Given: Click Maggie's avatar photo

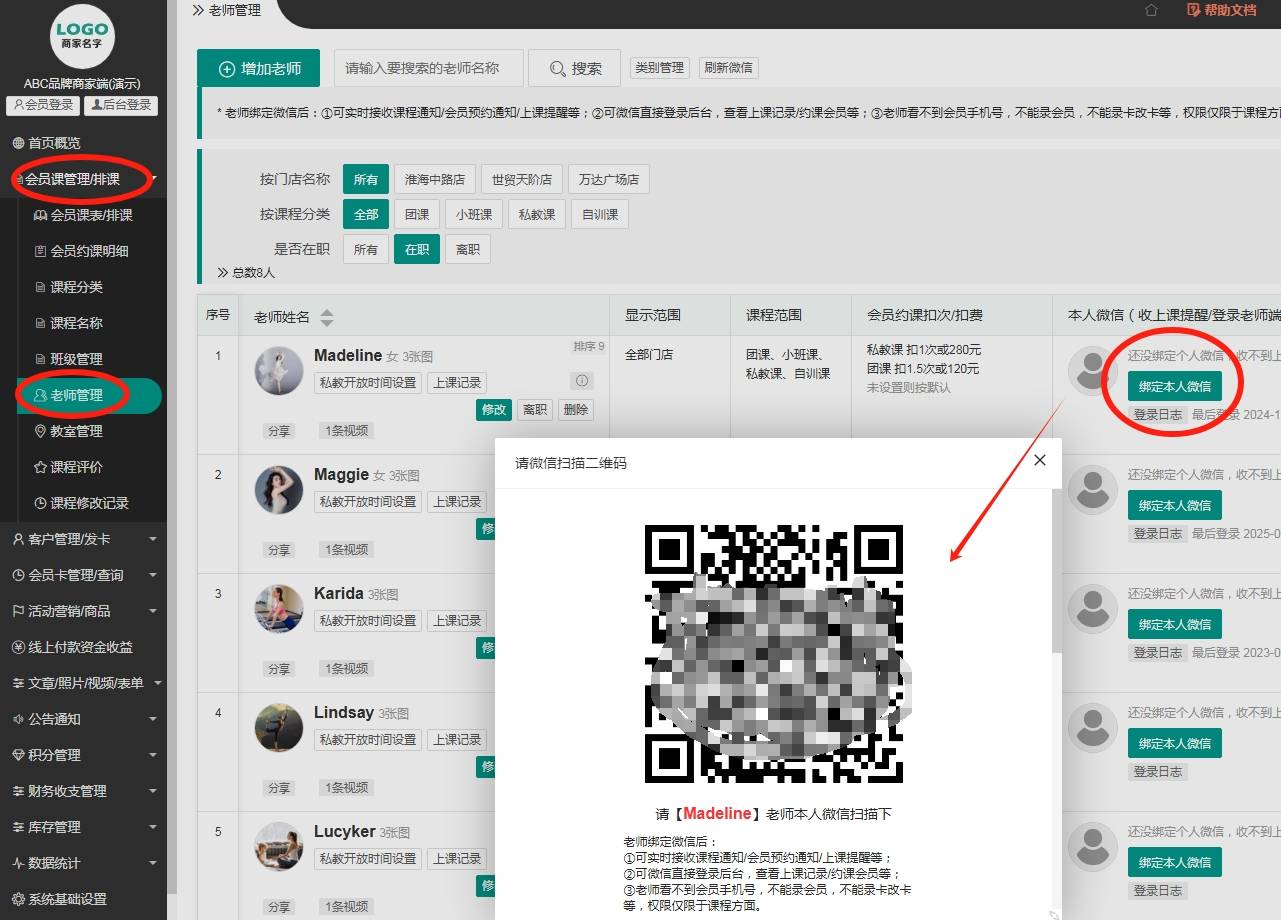Looking at the screenshot, I should [x=279, y=489].
